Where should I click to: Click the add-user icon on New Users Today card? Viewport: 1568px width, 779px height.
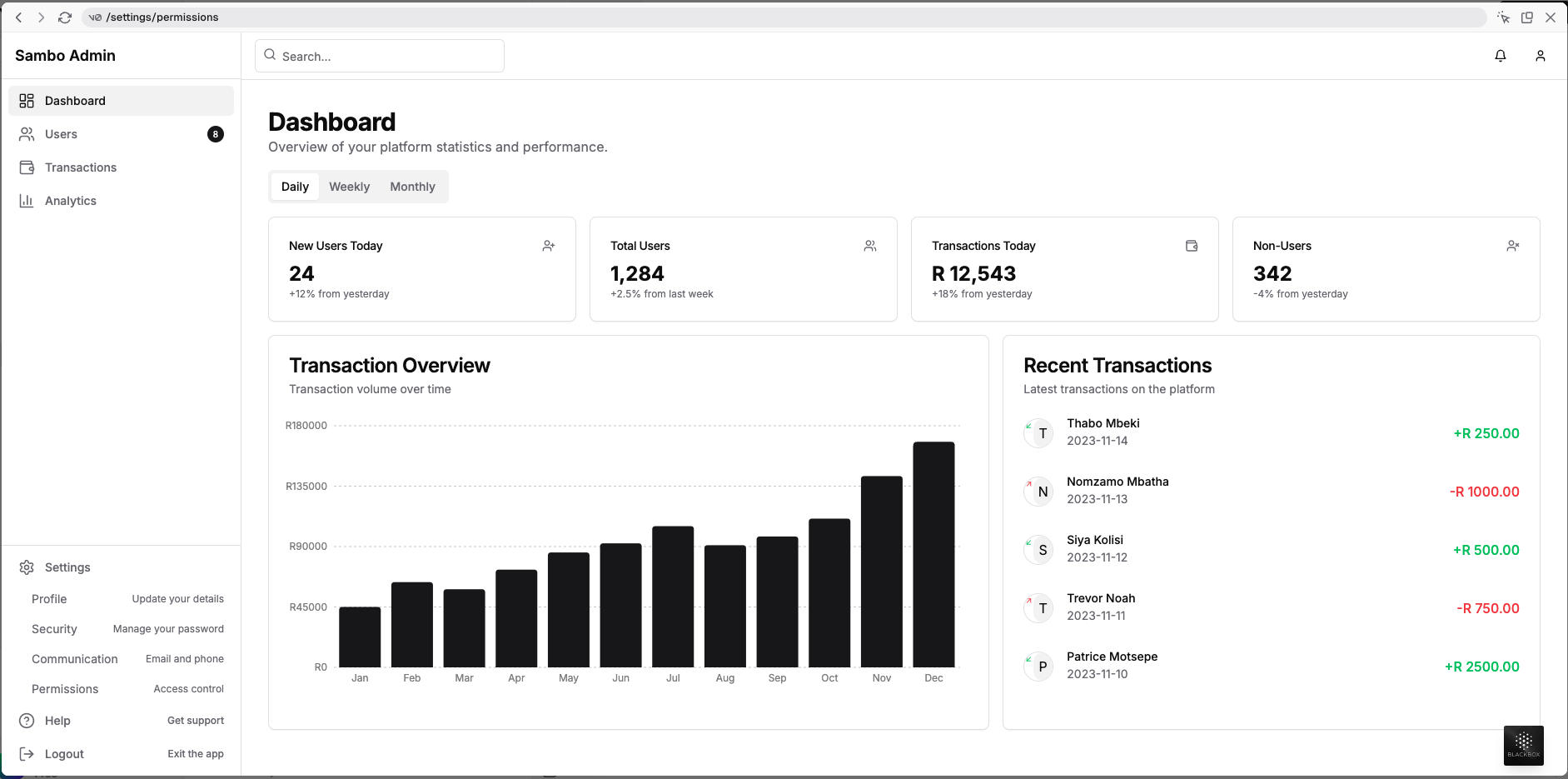549,245
